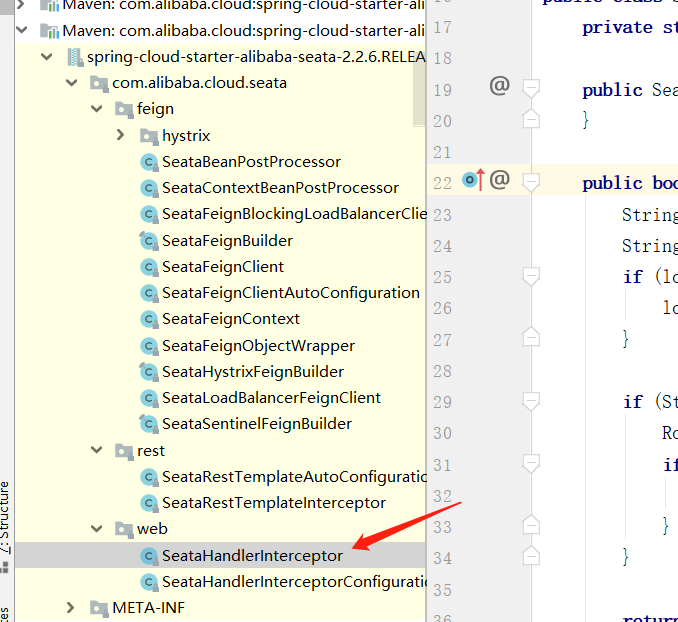Click line number 17 in the gutter
The height and width of the screenshot is (622, 678).
pos(442,28)
